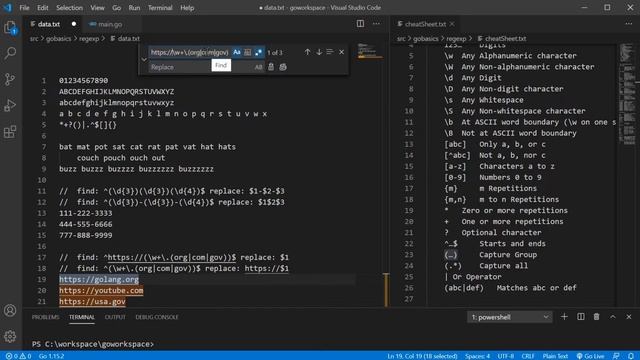Close the Find widget

[342, 52]
